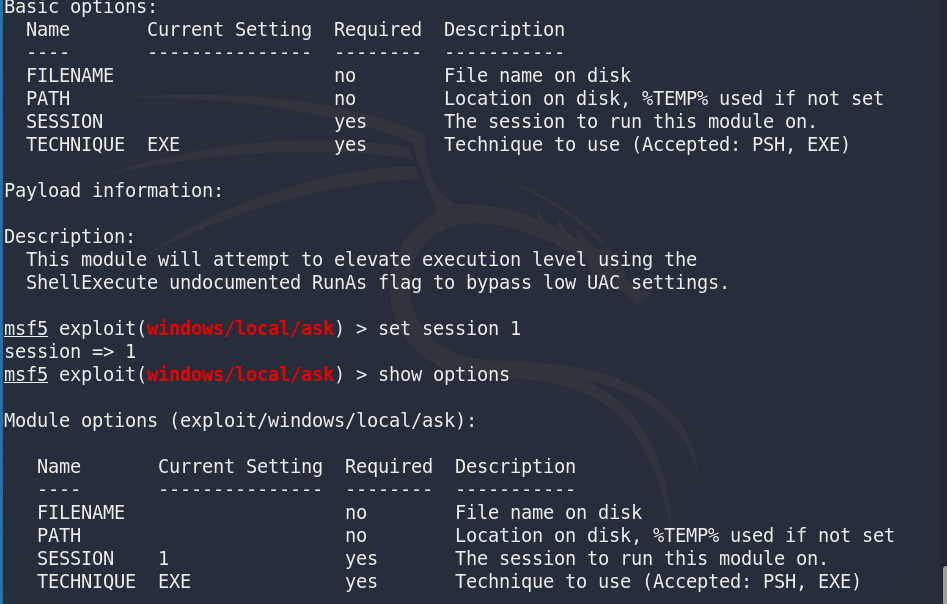Click '(Accepted: PSH, EXE)' in Basic options table
Screen dimensions: 947x604
tap(740, 144)
